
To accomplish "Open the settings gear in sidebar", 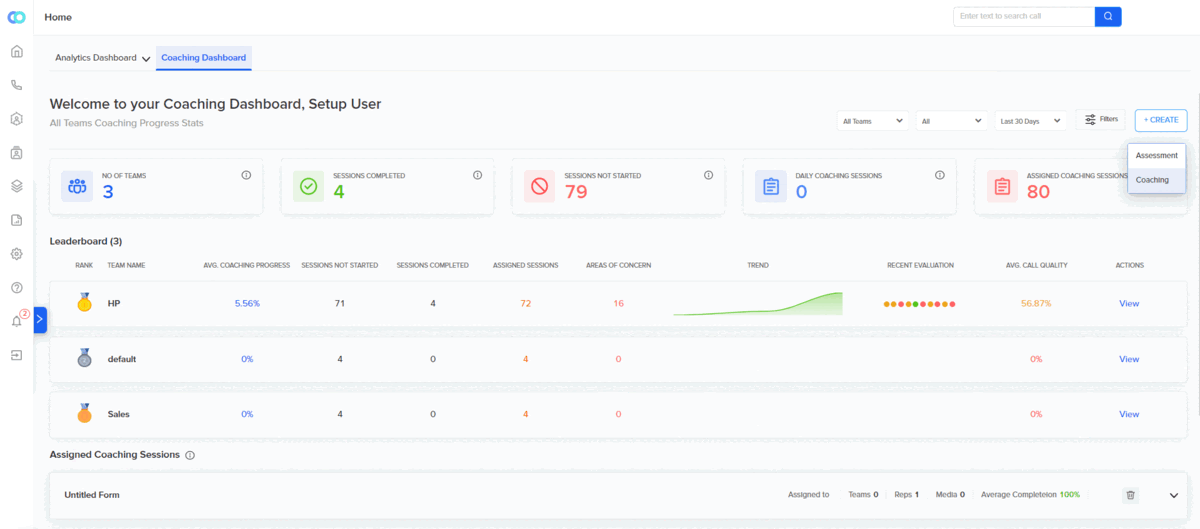I will click(16, 254).
